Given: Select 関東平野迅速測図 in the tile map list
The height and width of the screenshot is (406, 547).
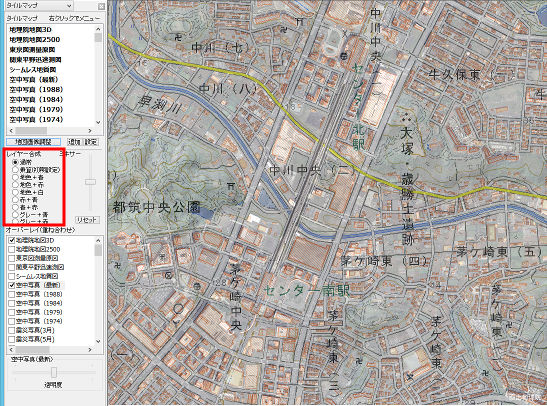Looking at the screenshot, I should 36,60.
